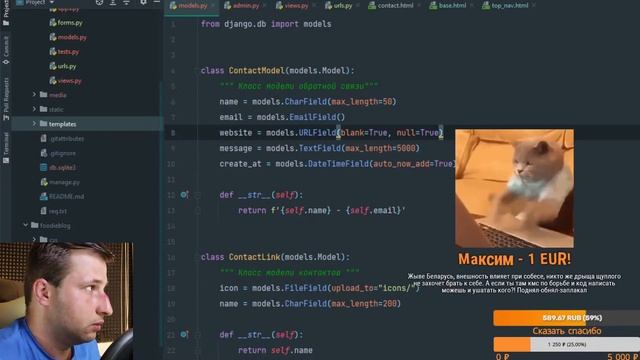Image resolution: width=640 pixels, height=360 pixels.
Task: Hide the Project panel with the minus icon
Action: click(156, 2)
